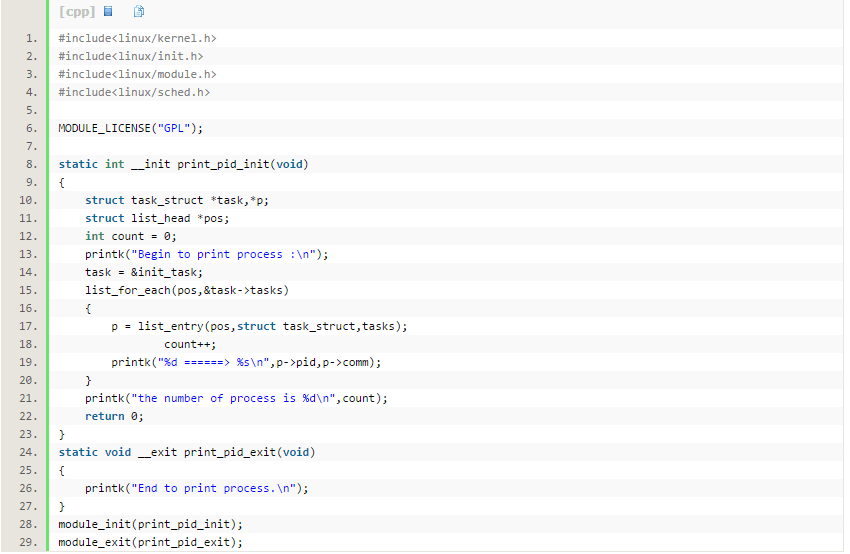Click module_init(print_pid_init); line
Viewport: 850px width, 554px height.
click(x=151, y=524)
